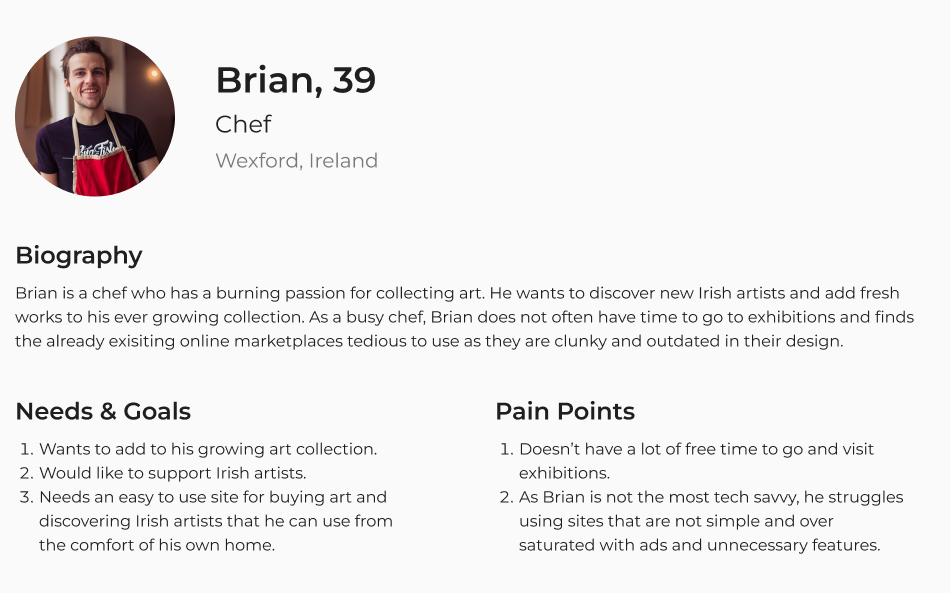950x593 pixels.
Task: Click the word "exhibitions." under Pain Points
Action: [x=564, y=474]
